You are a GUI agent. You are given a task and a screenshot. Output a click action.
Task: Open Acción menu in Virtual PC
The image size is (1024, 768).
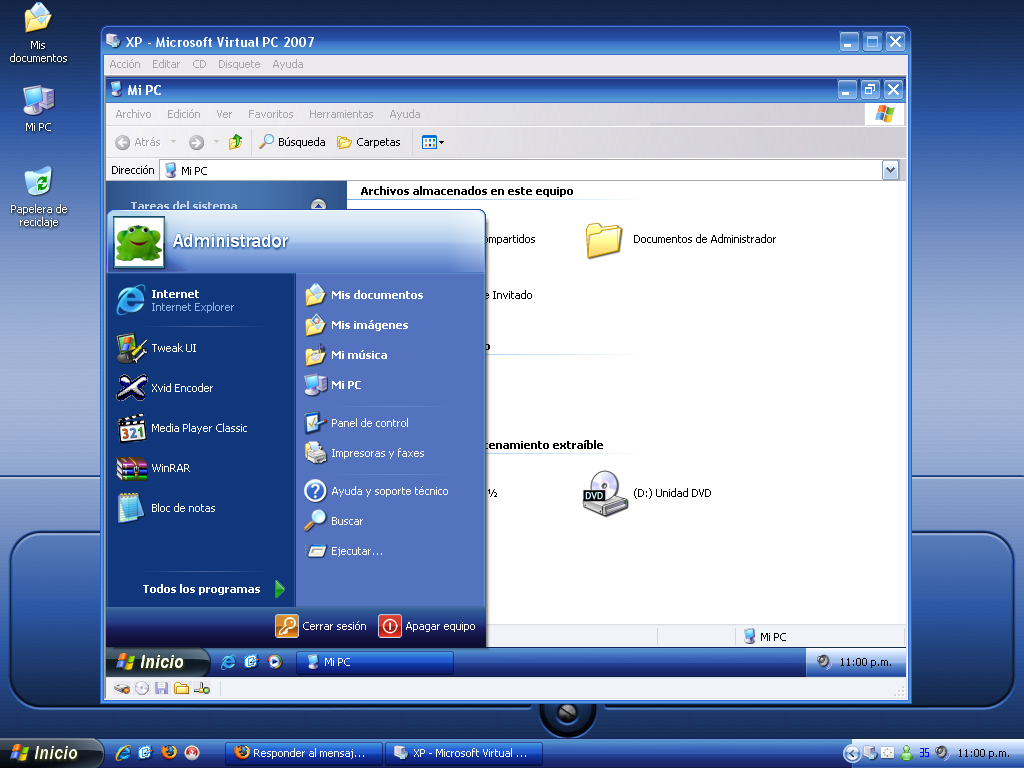125,64
